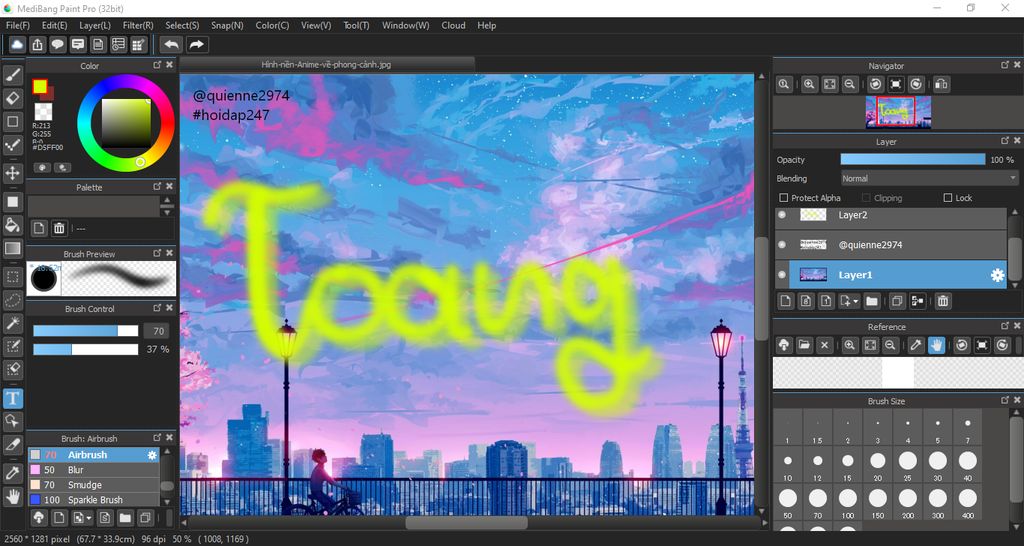Open the Window menu
The width and height of the screenshot is (1024, 546).
pos(406,25)
